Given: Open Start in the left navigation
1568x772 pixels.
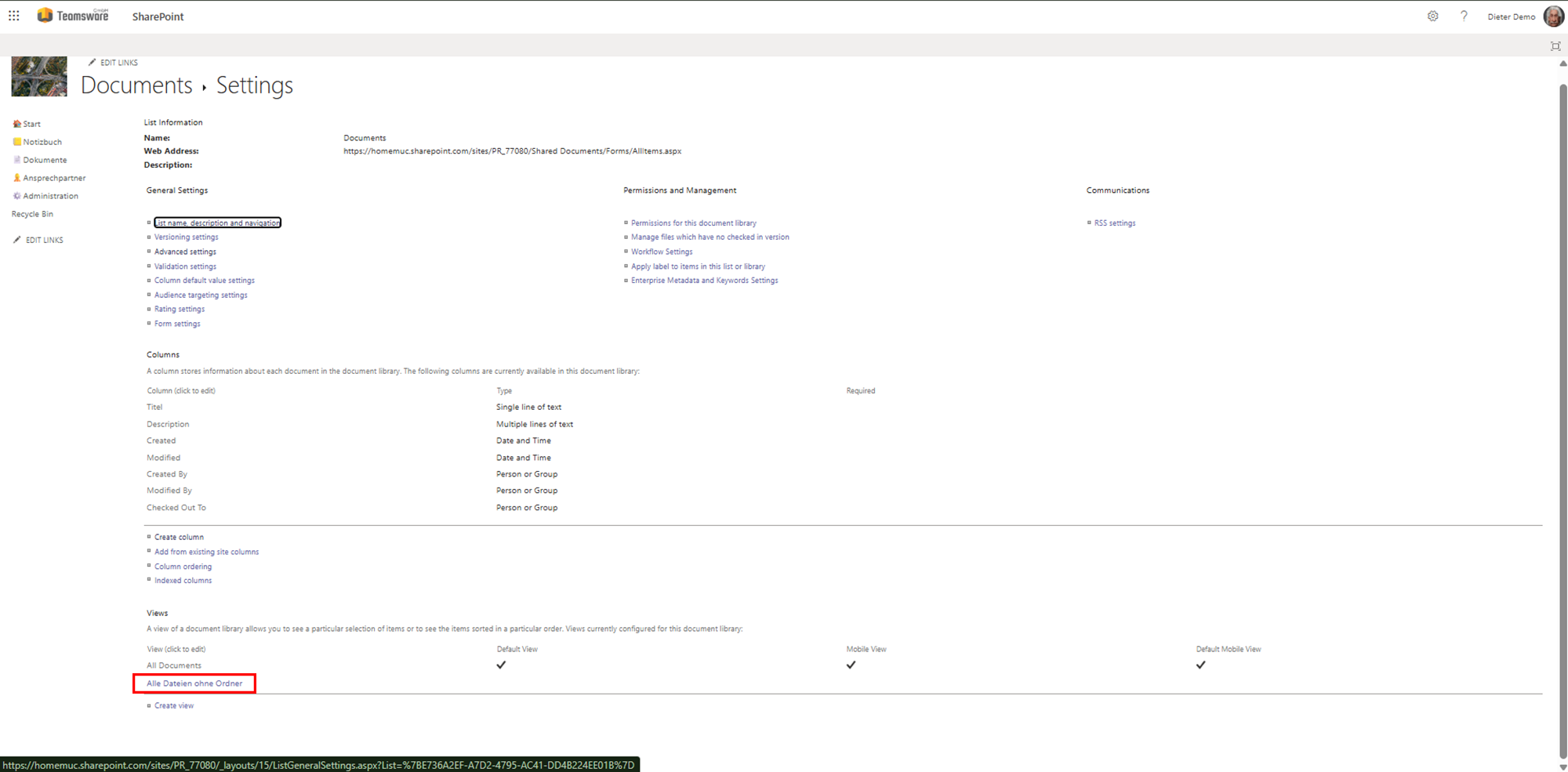Looking at the screenshot, I should (x=31, y=124).
